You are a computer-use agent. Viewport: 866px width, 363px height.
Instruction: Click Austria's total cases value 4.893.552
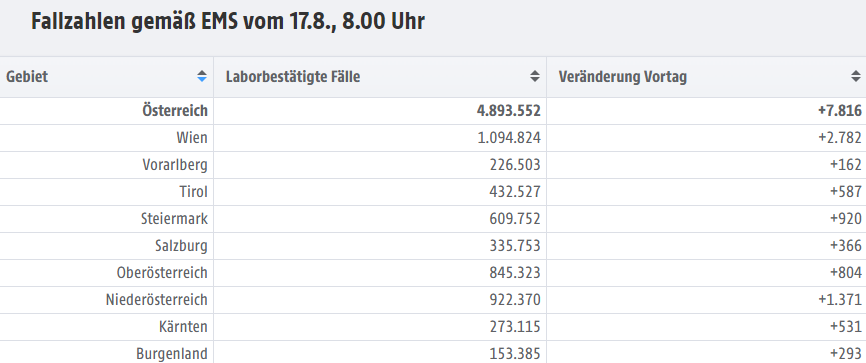pyautogui.click(x=509, y=111)
